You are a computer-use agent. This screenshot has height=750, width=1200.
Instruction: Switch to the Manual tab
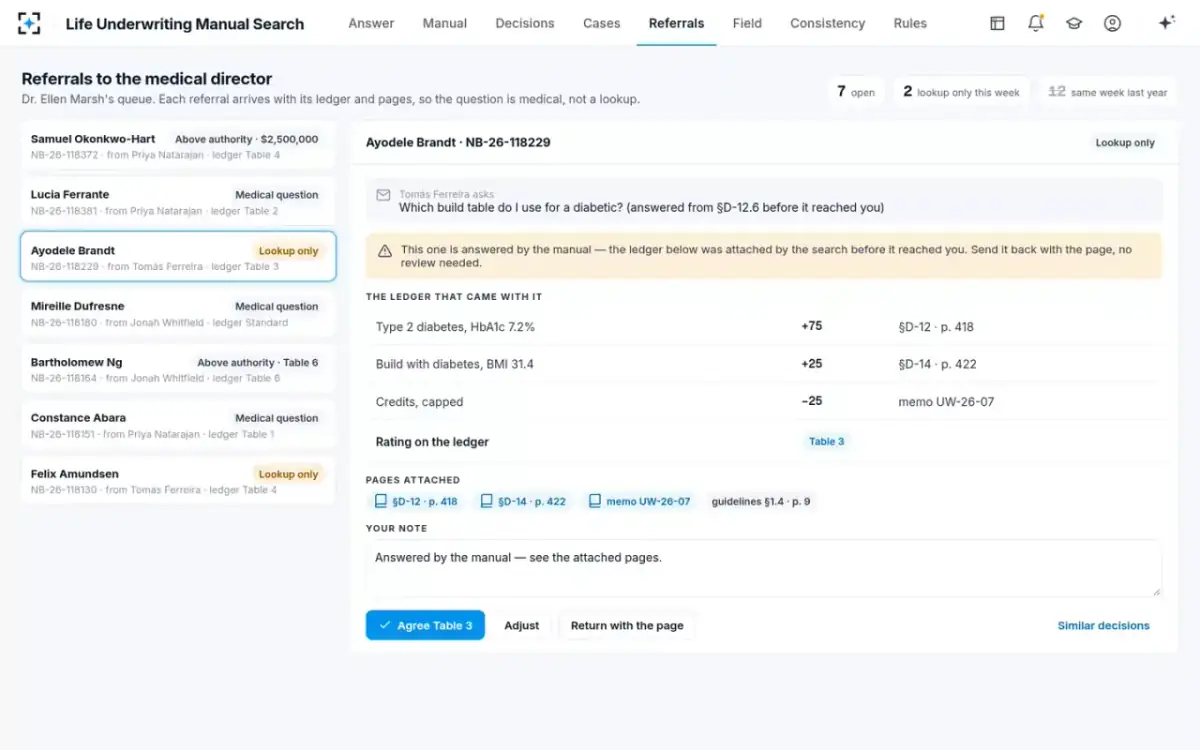444,23
